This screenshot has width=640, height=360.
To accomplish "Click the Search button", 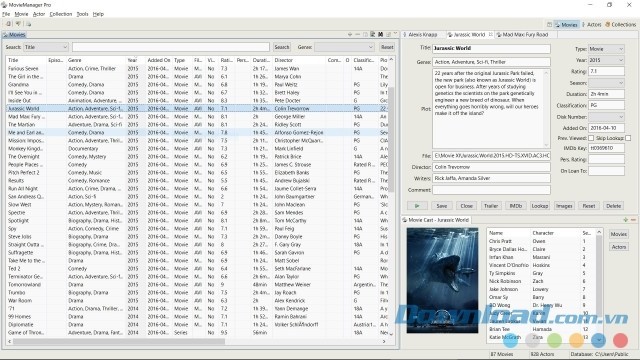I will pyautogui.click(x=282, y=47).
